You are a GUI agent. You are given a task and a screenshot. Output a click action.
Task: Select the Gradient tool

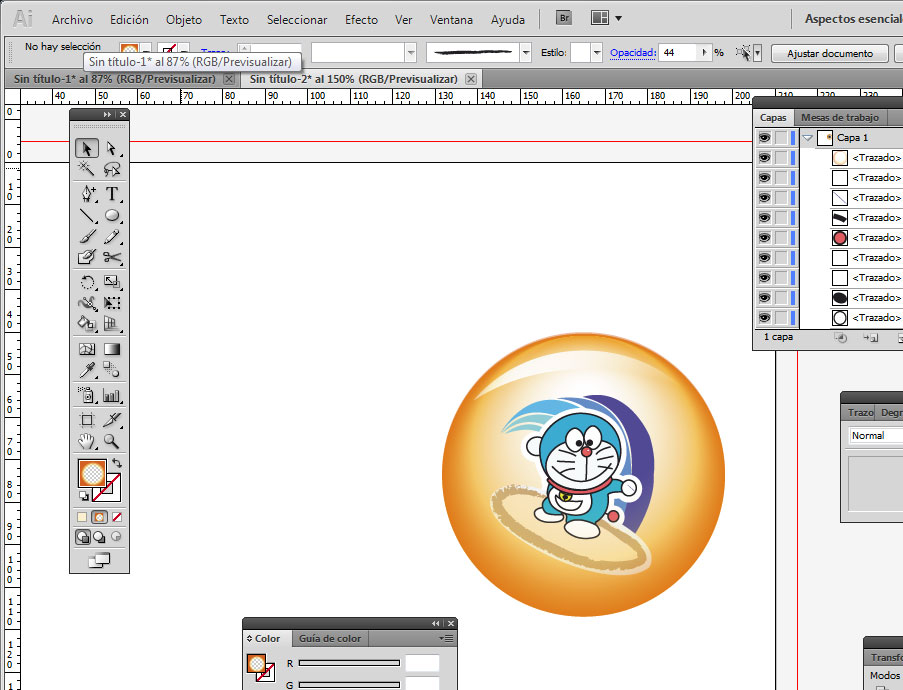pos(112,349)
